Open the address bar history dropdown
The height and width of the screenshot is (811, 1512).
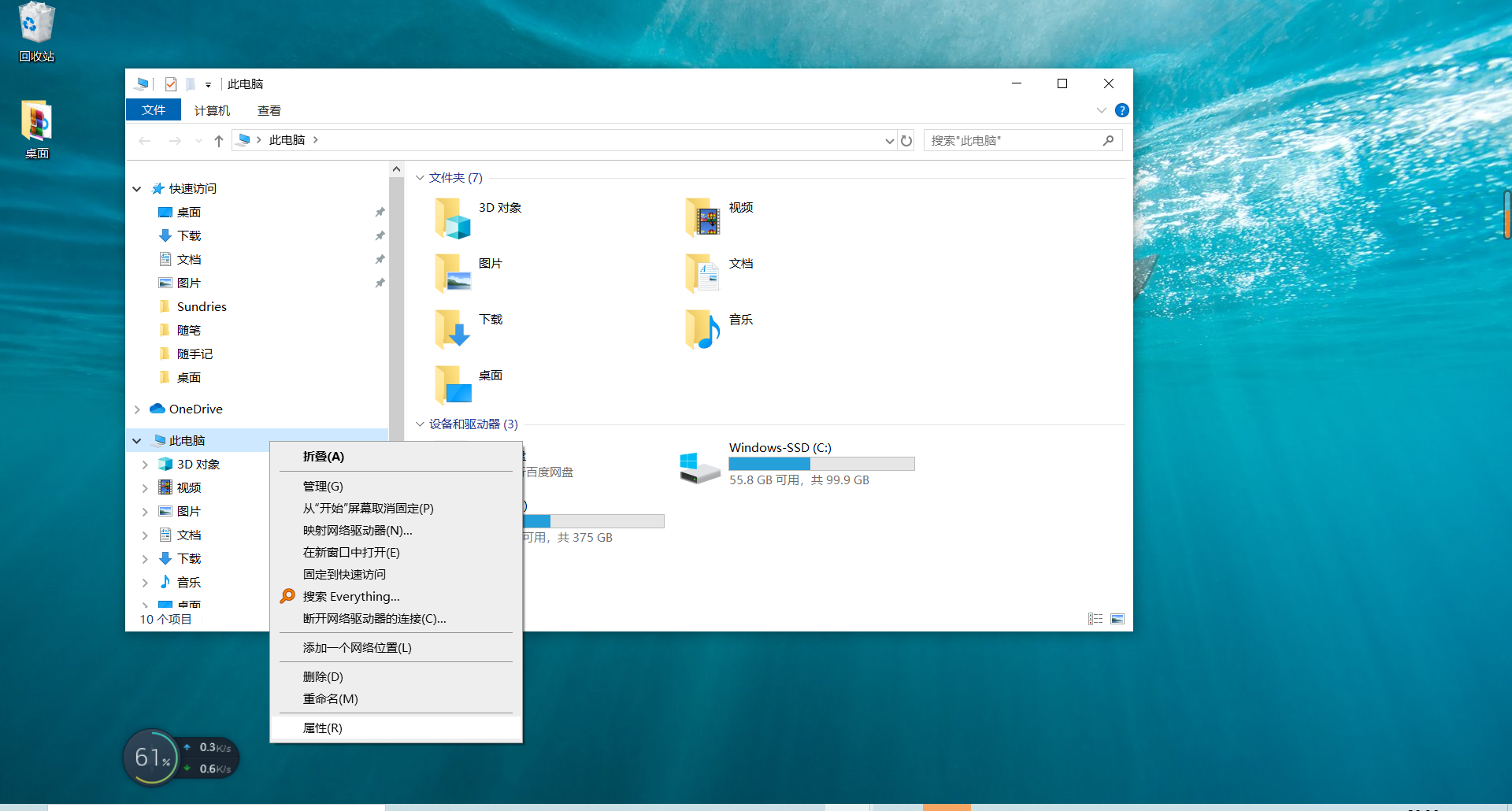(x=890, y=140)
